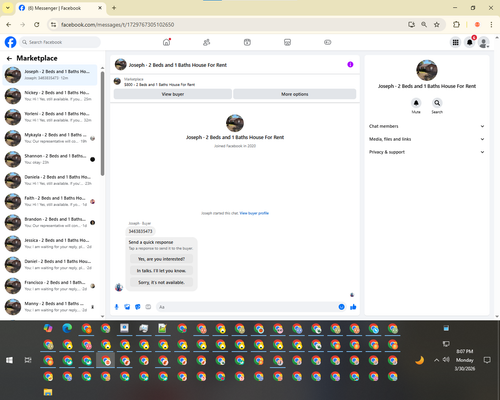Expand the Chat members section
This screenshot has width=500, height=400.
pyautogui.click(x=426, y=126)
